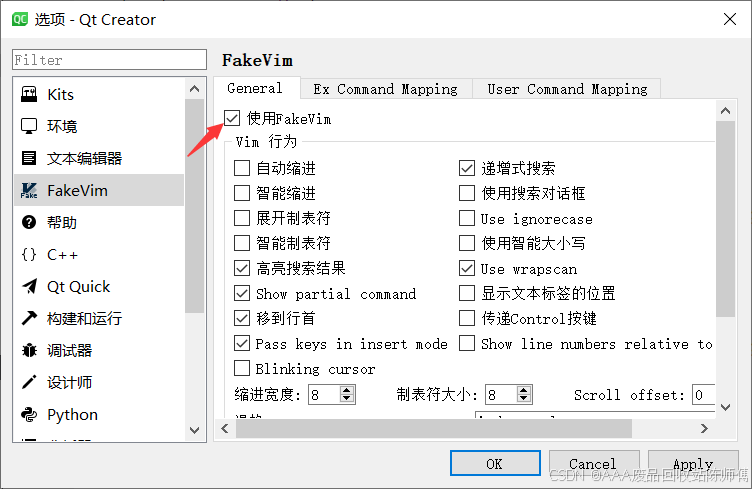This screenshot has width=752, height=489.
Task: Uncheck 移到行首 option
Action: pos(242,318)
